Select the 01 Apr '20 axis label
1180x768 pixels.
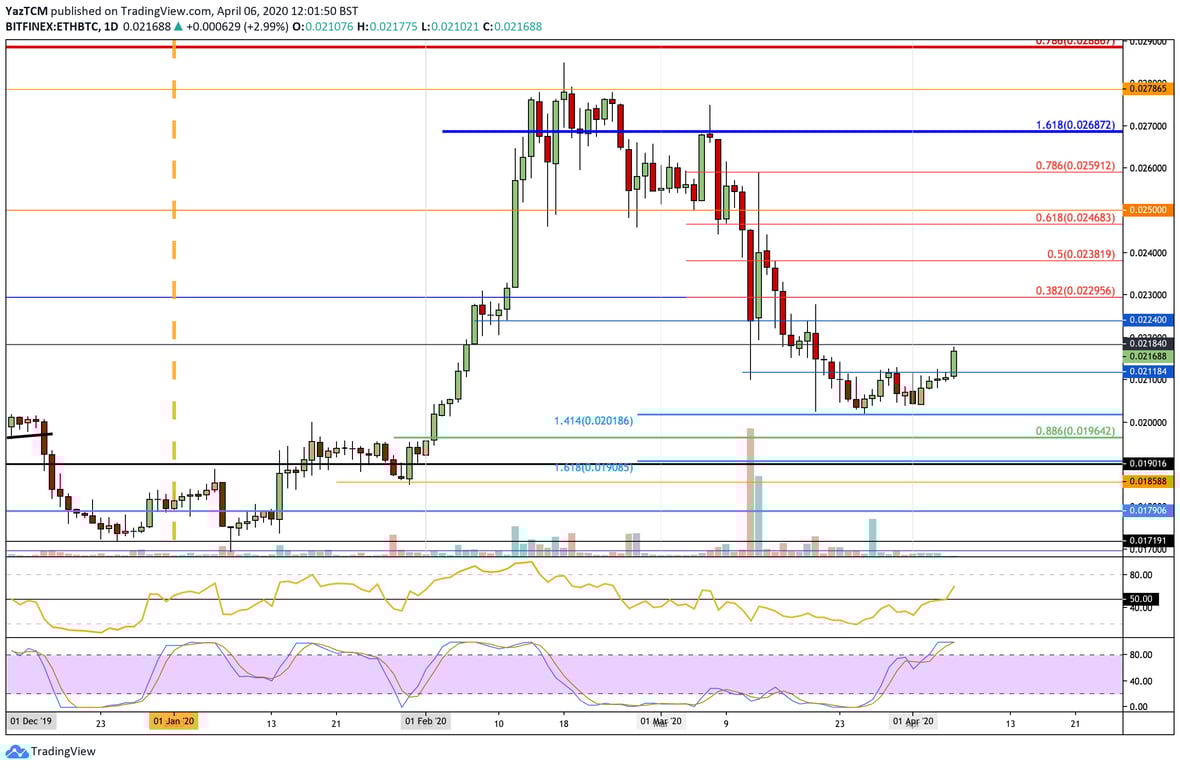click(913, 719)
